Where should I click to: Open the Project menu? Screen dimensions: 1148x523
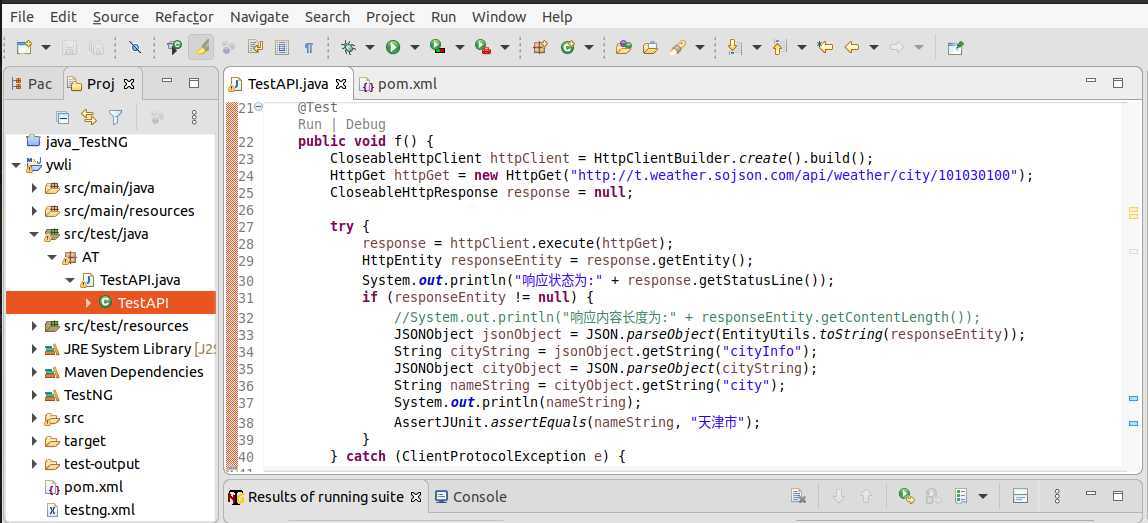click(390, 17)
